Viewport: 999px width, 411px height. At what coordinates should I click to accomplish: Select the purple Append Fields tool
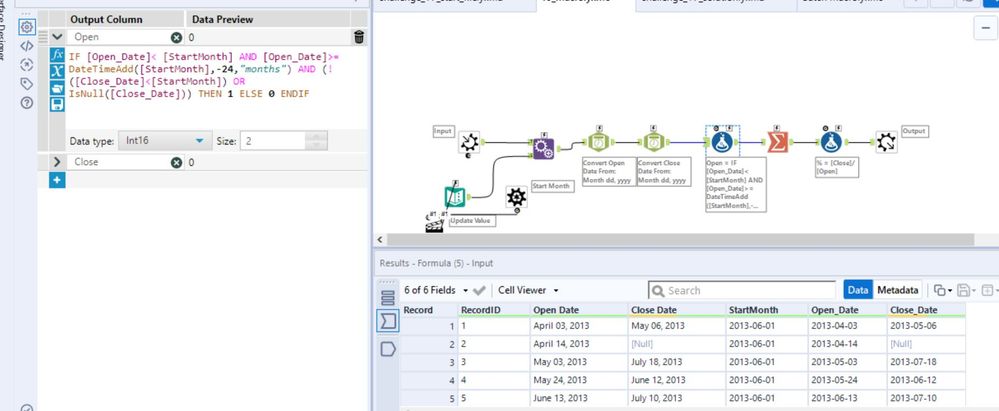pyautogui.click(x=543, y=148)
